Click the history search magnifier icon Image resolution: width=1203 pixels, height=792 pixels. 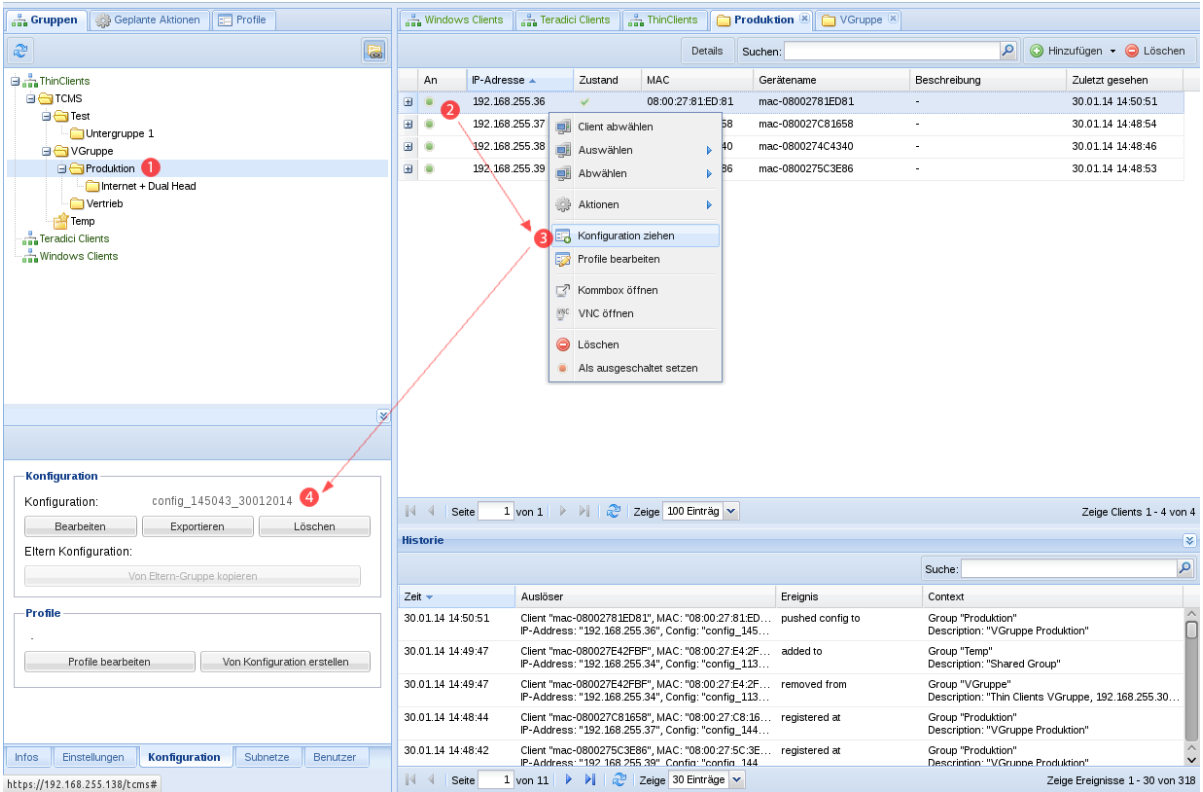[1185, 568]
